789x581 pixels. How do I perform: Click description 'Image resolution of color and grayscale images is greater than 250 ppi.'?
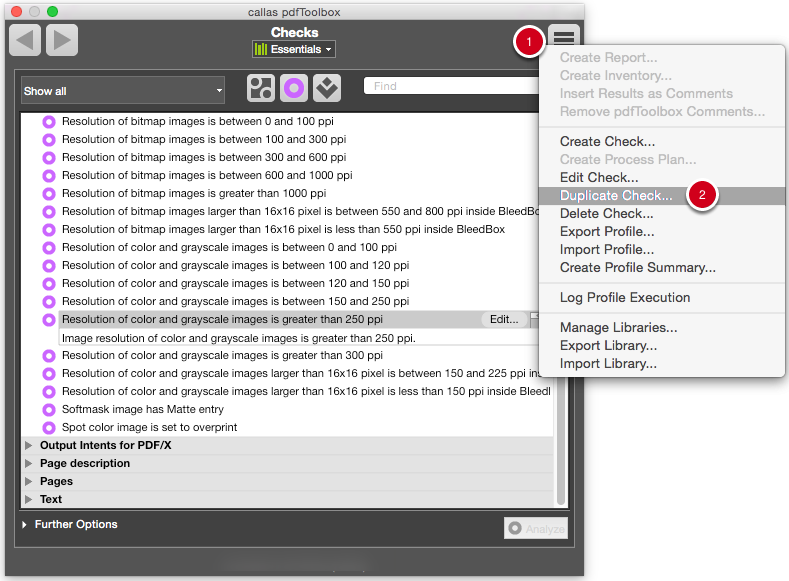[239, 338]
